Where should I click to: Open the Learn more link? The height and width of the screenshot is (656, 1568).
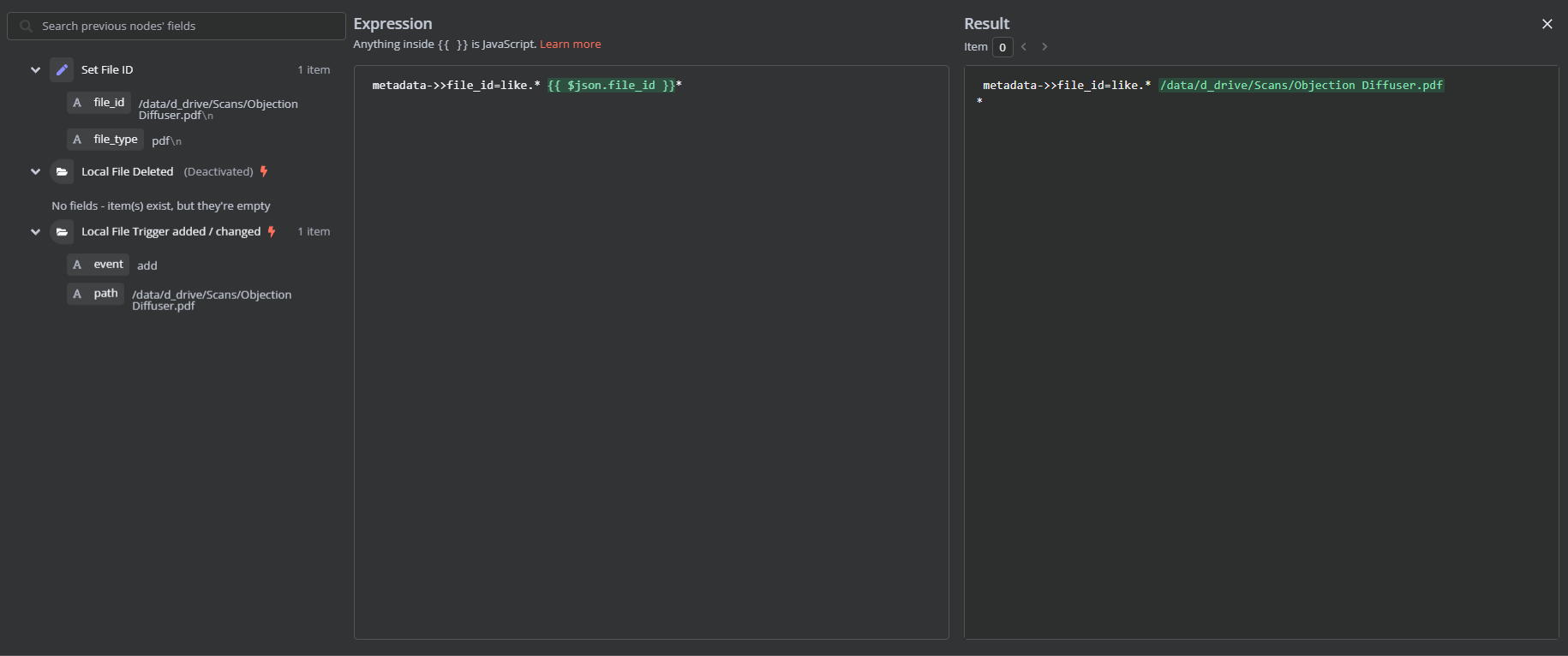570,45
